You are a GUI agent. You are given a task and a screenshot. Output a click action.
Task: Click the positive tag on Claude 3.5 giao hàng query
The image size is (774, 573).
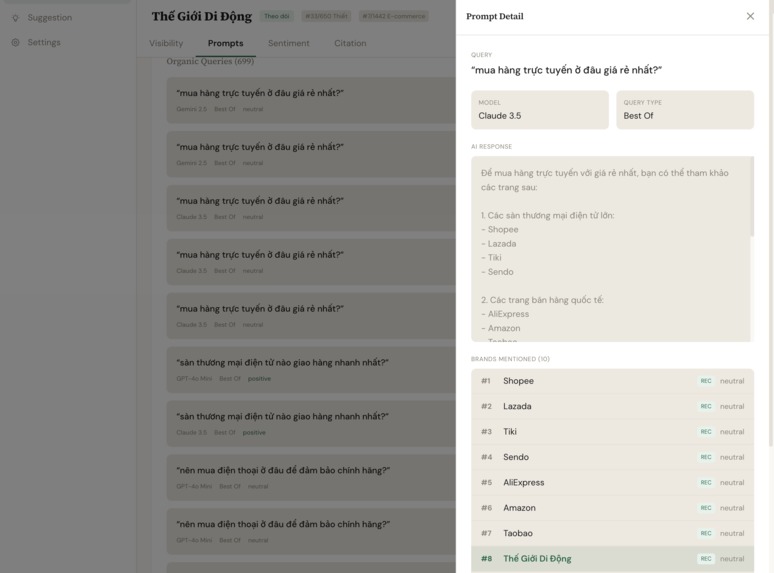(x=254, y=433)
